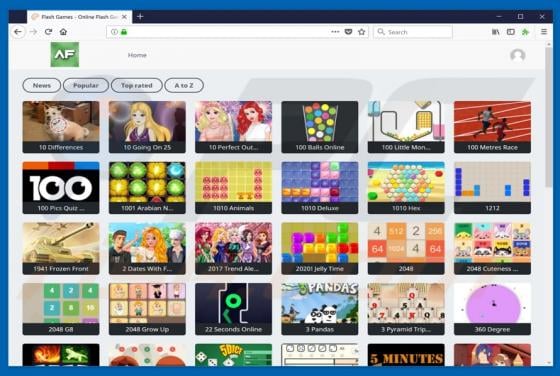This screenshot has width=560, height=376.
Task: Click the green extension icon in toolbar
Action: (525, 32)
